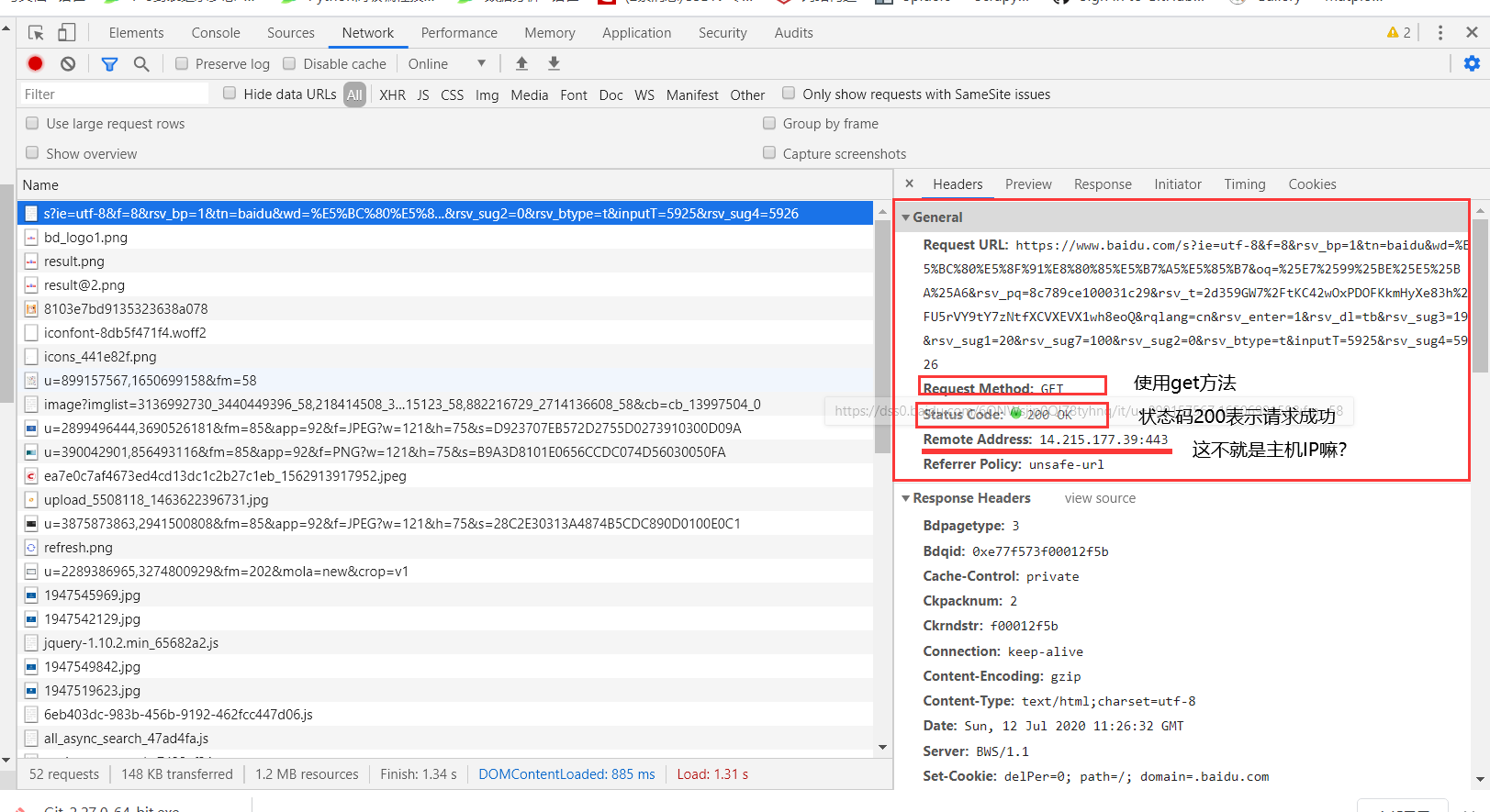Toggle the filter funnel icon

coord(109,63)
